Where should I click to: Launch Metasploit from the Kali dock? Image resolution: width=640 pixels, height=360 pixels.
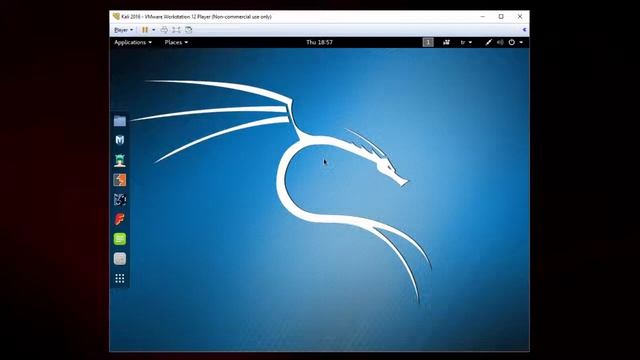coord(120,140)
